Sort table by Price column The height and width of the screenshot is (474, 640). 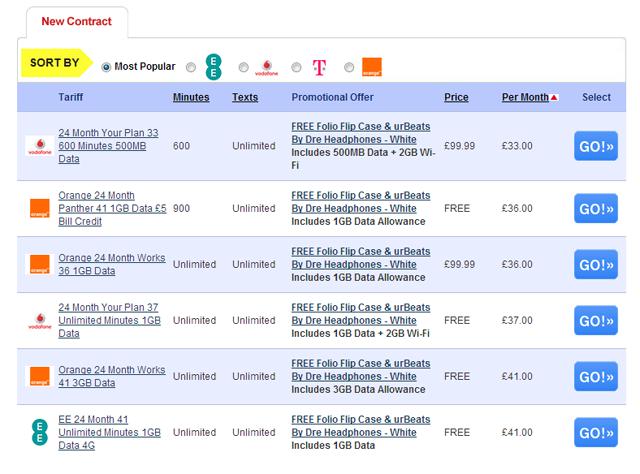pos(456,97)
